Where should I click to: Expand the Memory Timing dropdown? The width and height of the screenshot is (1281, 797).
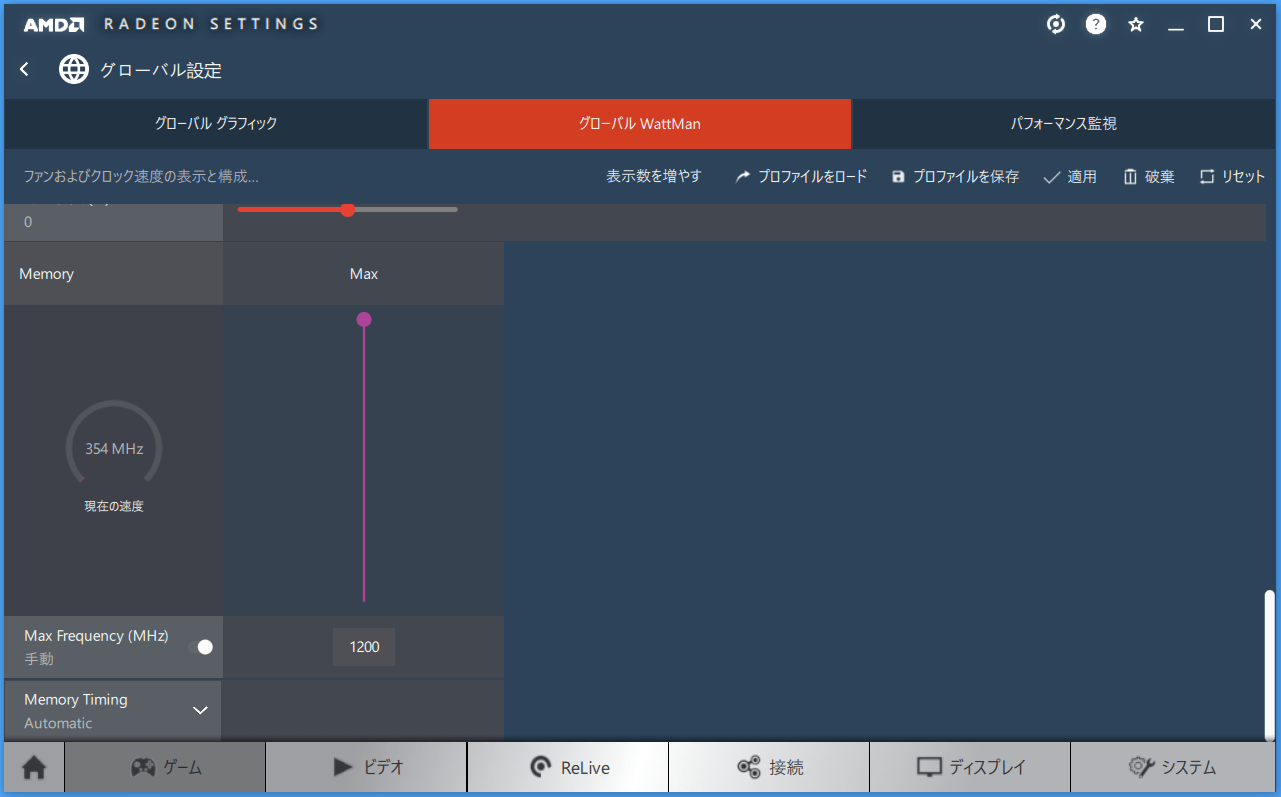200,710
